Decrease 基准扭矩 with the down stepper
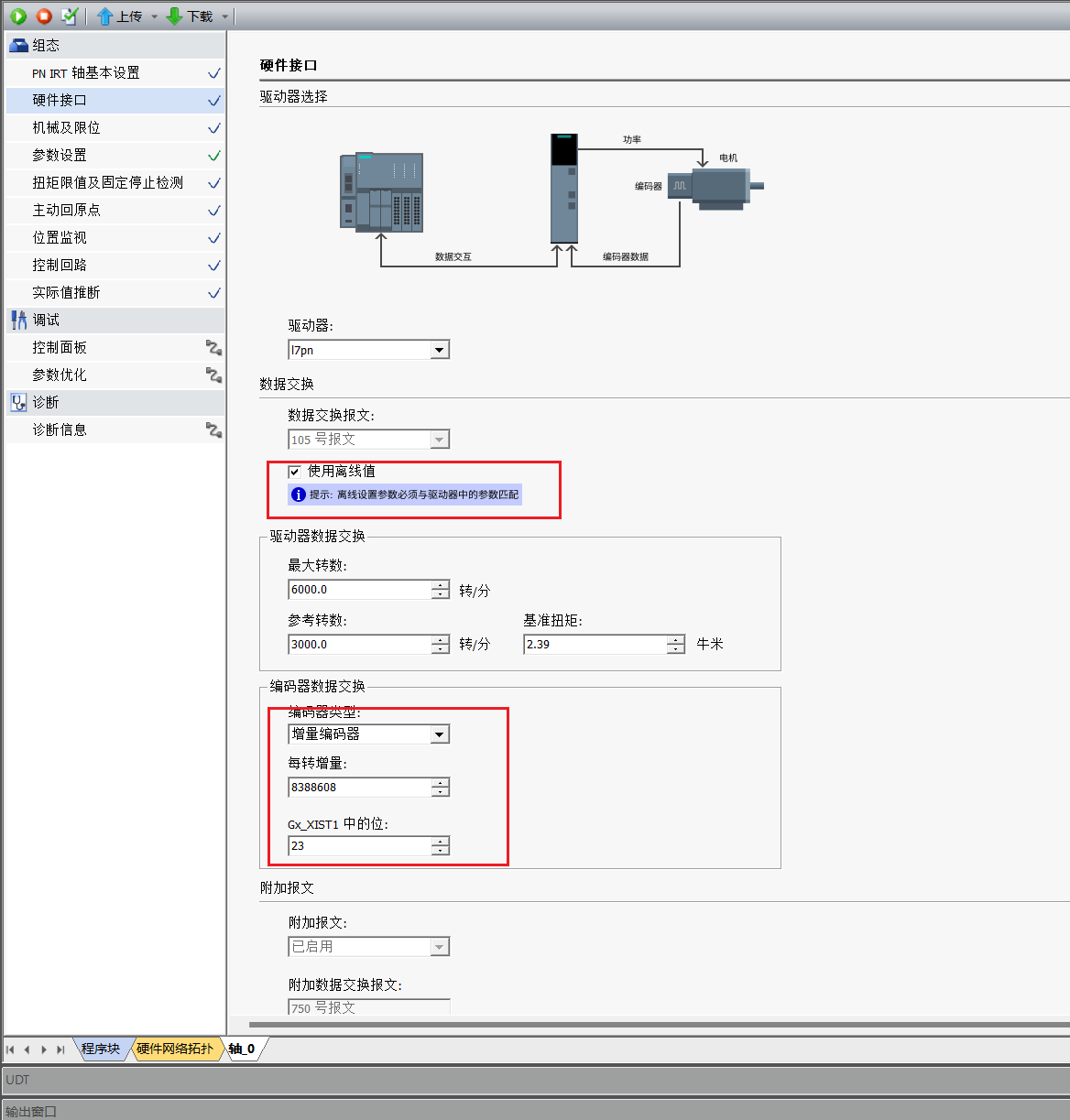Screen dimensions: 1070x1120 [676, 649]
